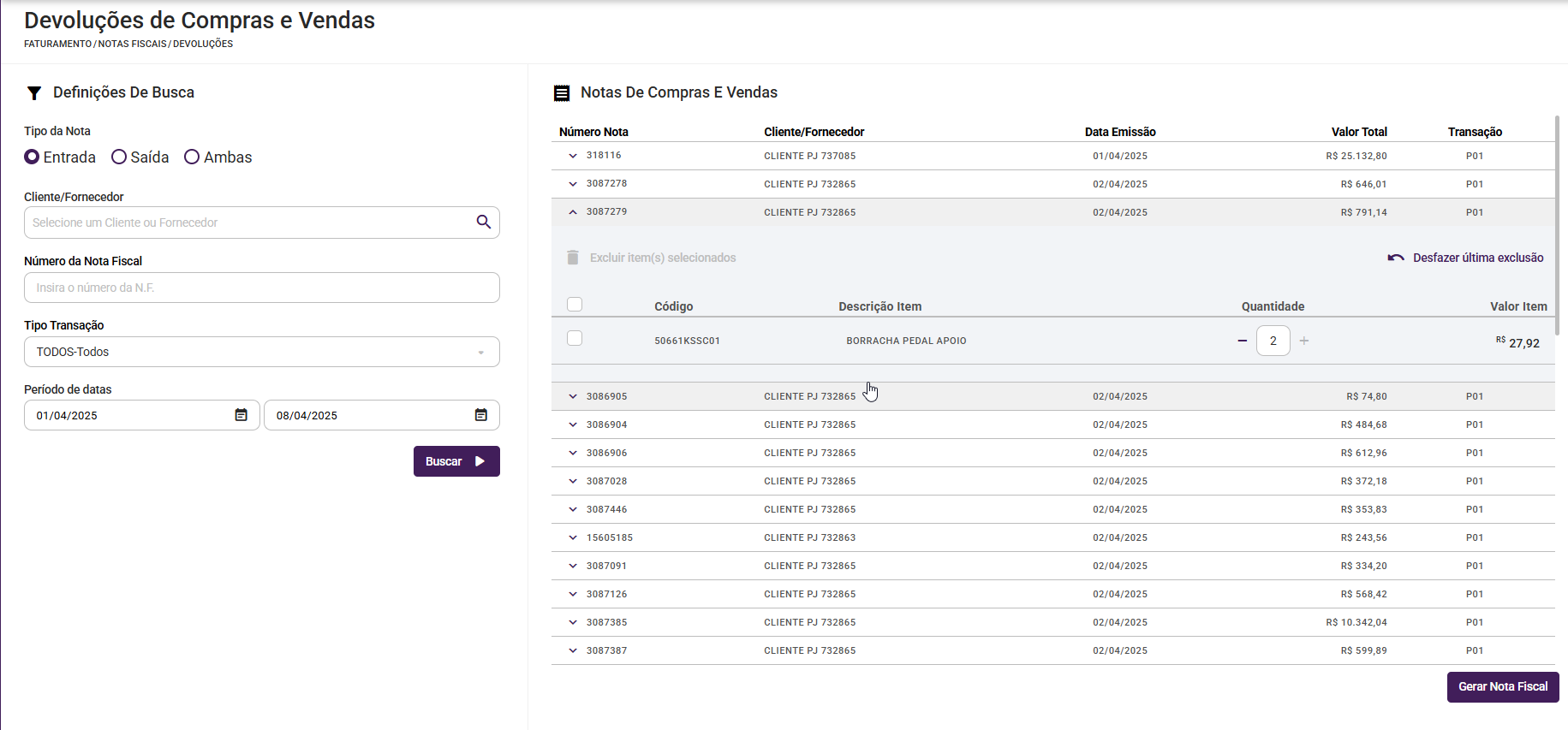Click the plus icon to increase quantity
The height and width of the screenshot is (730, 1568).
(x=1304, y=341)
